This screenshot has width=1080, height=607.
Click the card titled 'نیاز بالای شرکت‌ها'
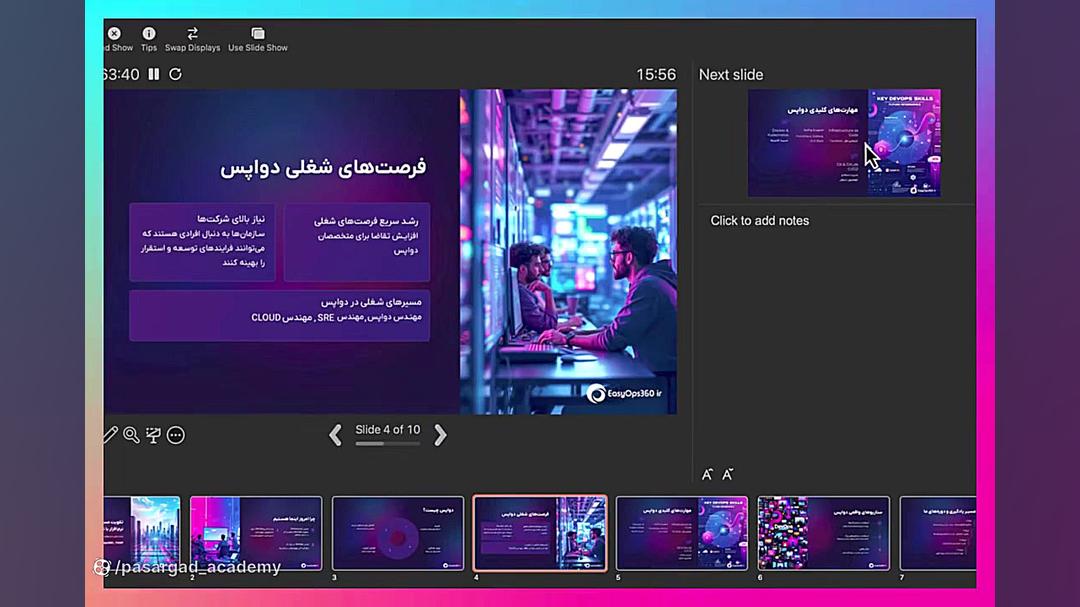[x=202, y=242]
